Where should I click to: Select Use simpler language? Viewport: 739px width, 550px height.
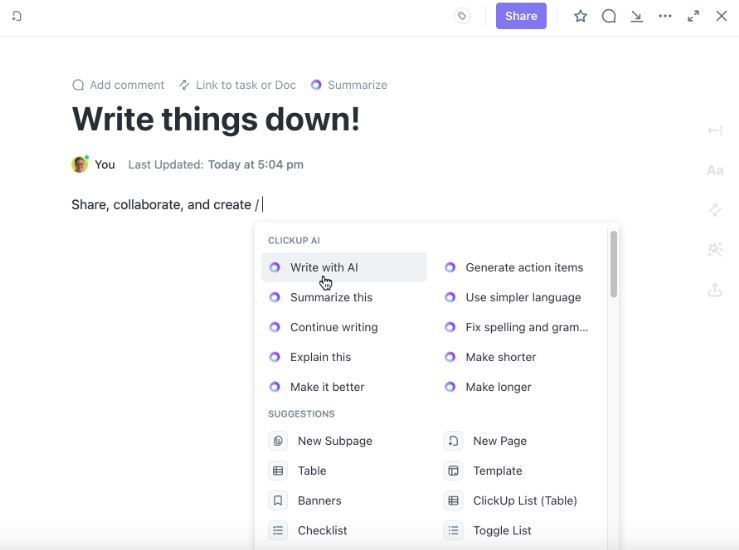518,297
